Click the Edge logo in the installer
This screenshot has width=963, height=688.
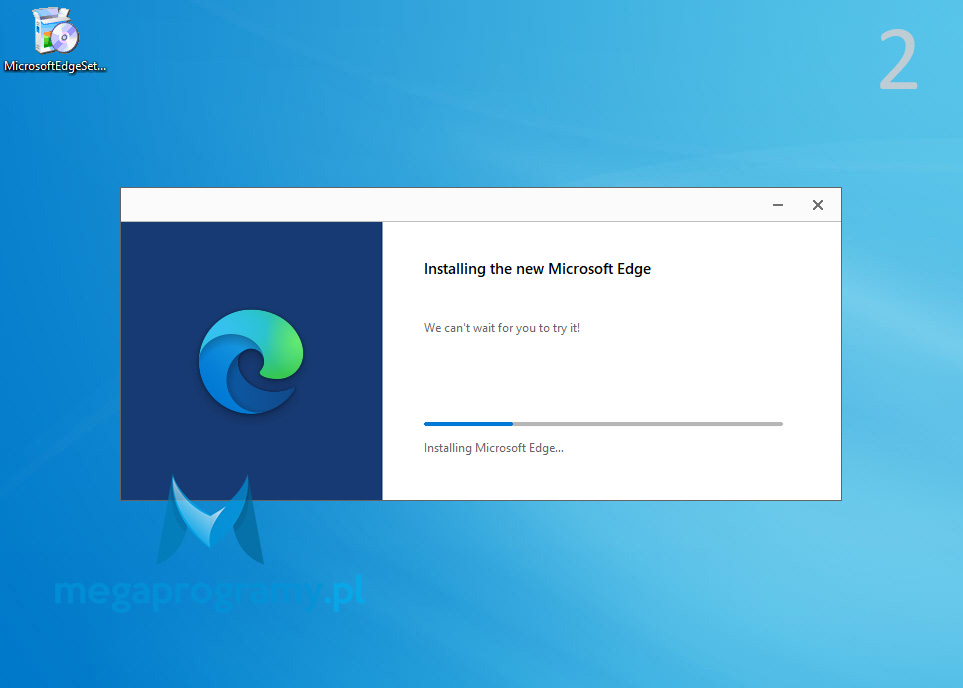[x=251, y=361]
